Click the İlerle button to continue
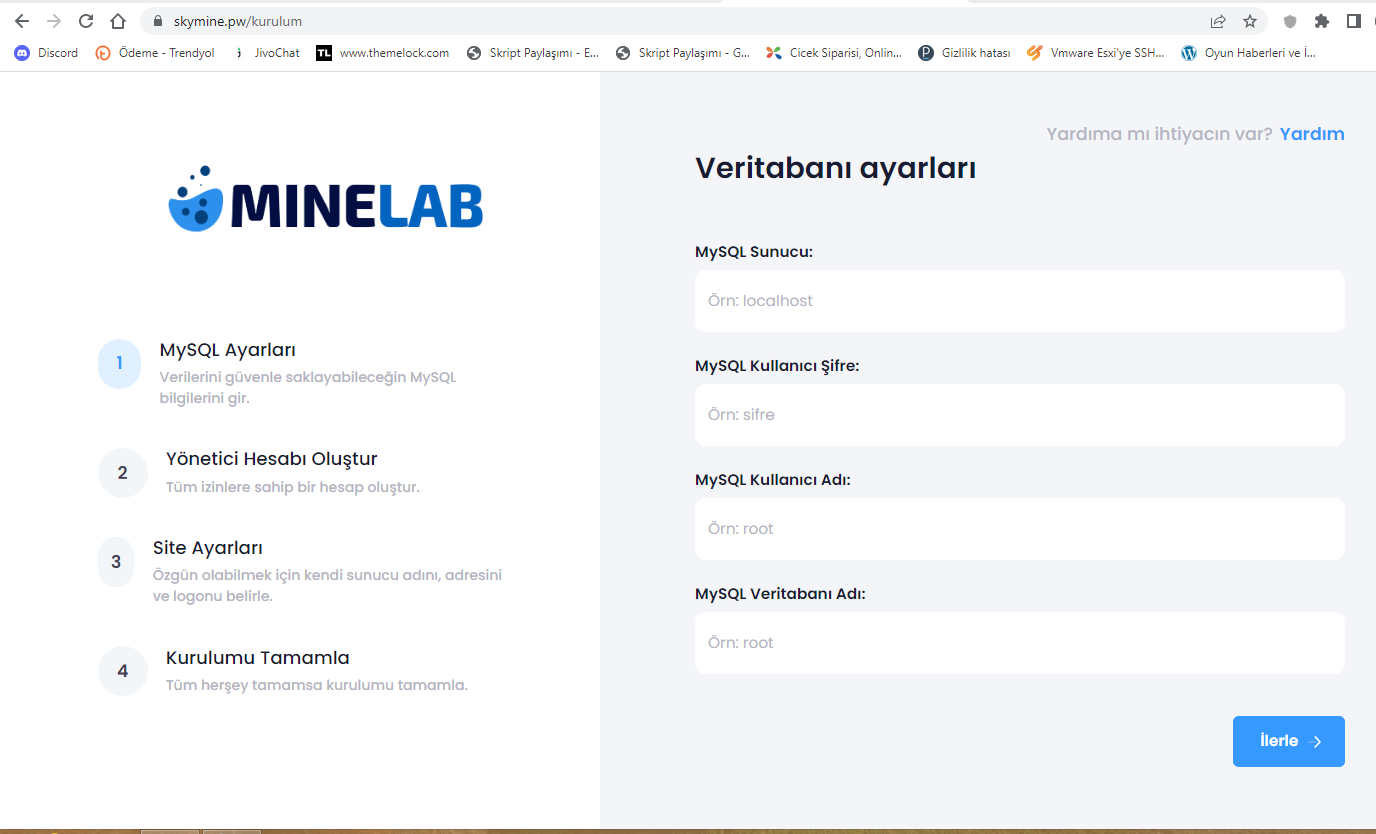Image resolution: width=1376 pixels, height=834 pixels. tap(1289, 741)
